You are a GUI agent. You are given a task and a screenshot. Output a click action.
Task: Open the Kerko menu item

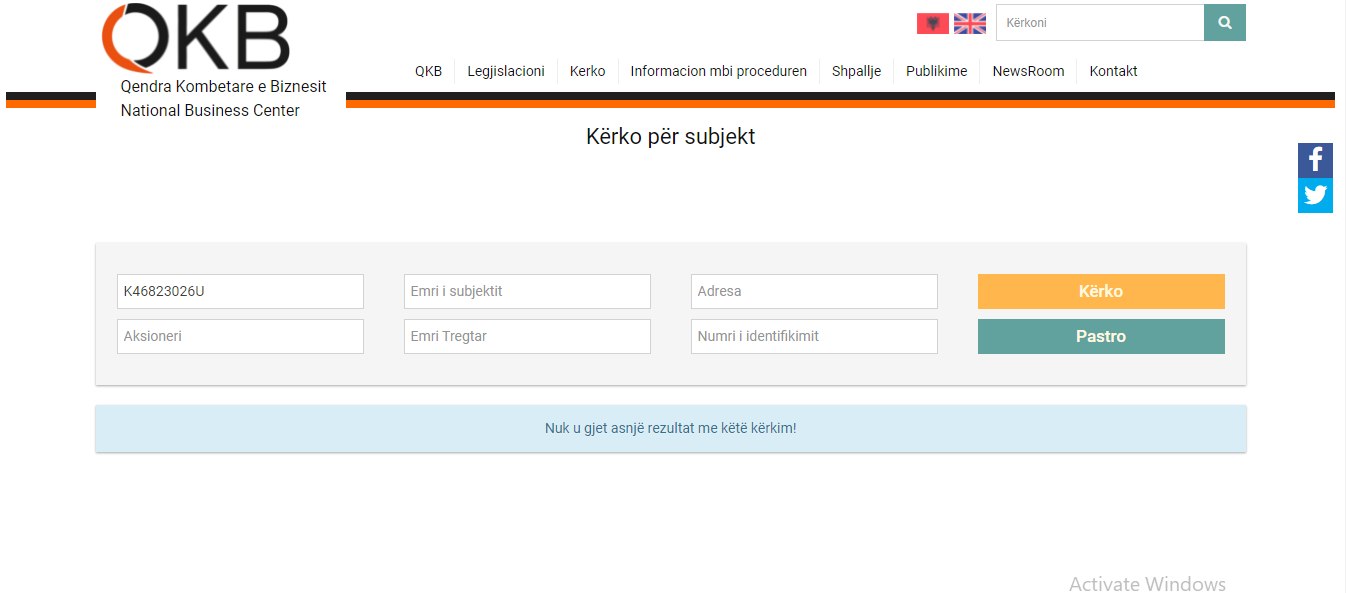click(x=587, y=71)
